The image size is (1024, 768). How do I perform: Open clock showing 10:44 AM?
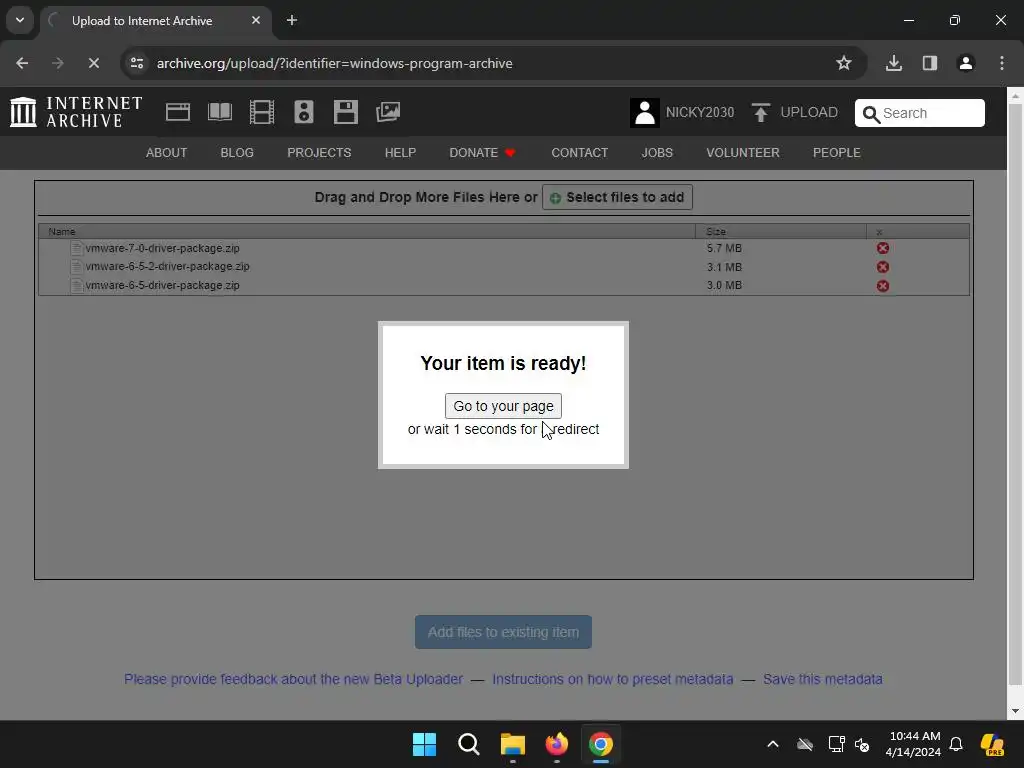click(x=914, y=744)
